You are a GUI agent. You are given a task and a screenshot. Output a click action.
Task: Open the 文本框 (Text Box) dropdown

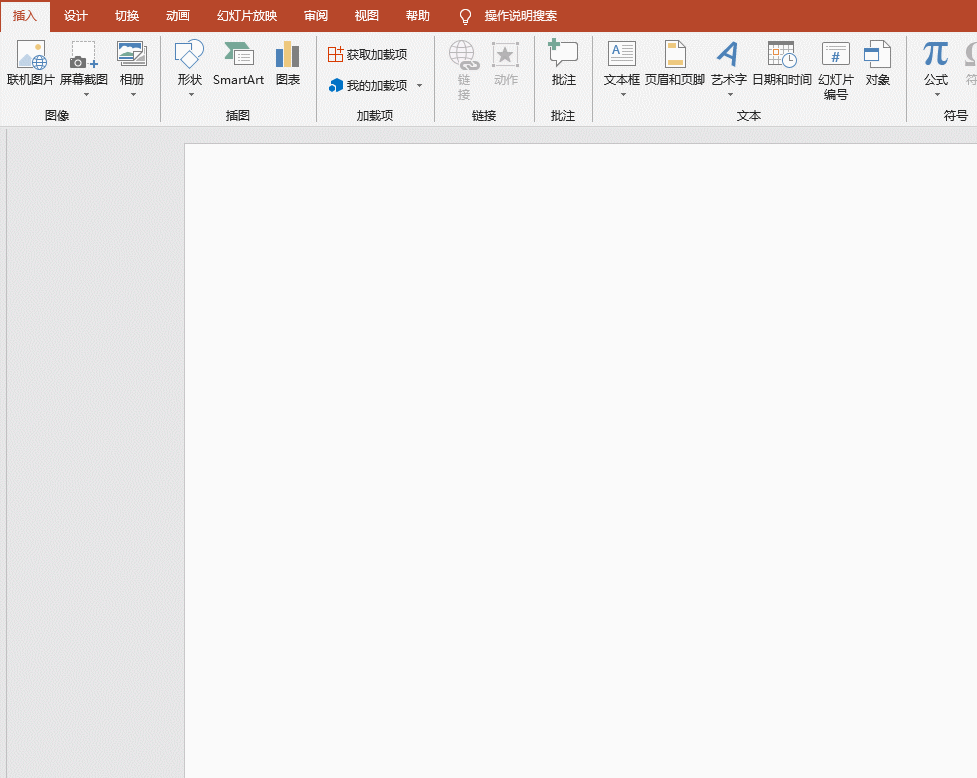[622, 94]
